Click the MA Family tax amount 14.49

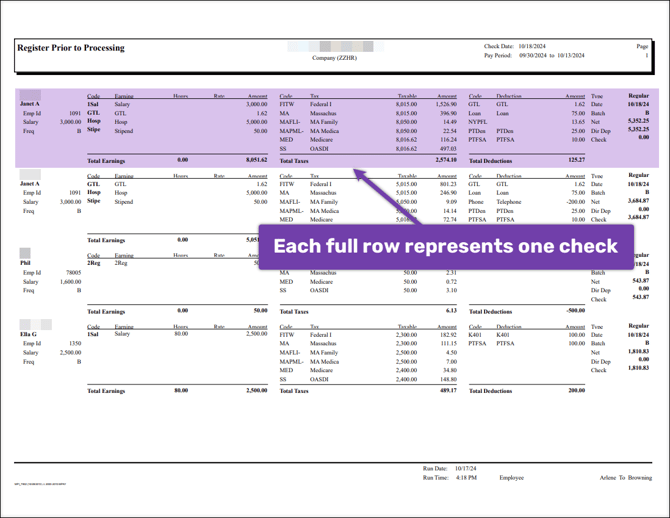click(450, 122)
